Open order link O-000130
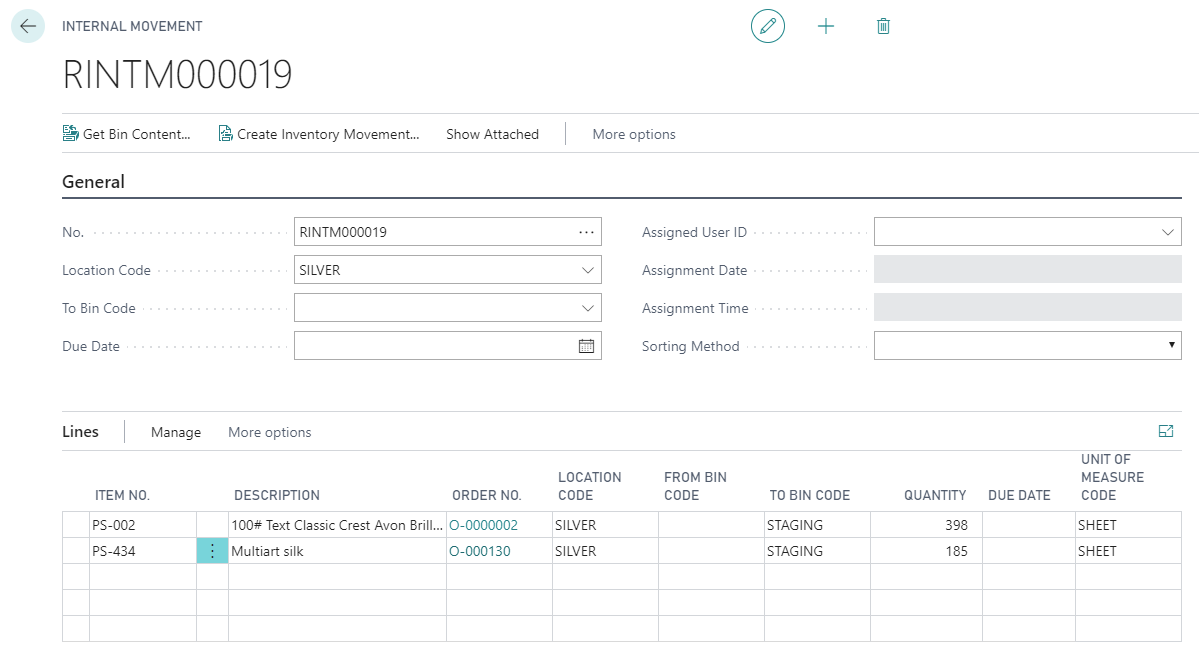 coord(480,551)
